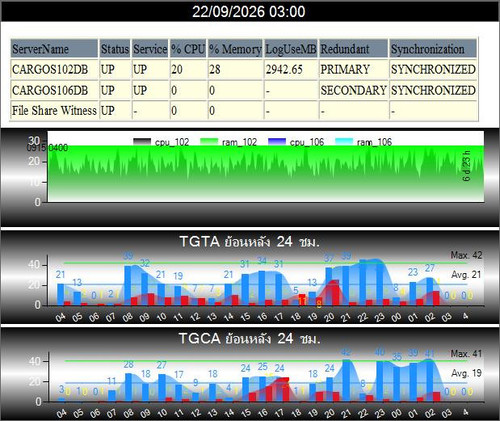This screenshot has width=500, height=421.
Task: Click memory value 28 for CARGOS102DB
Action: [215, 70]
